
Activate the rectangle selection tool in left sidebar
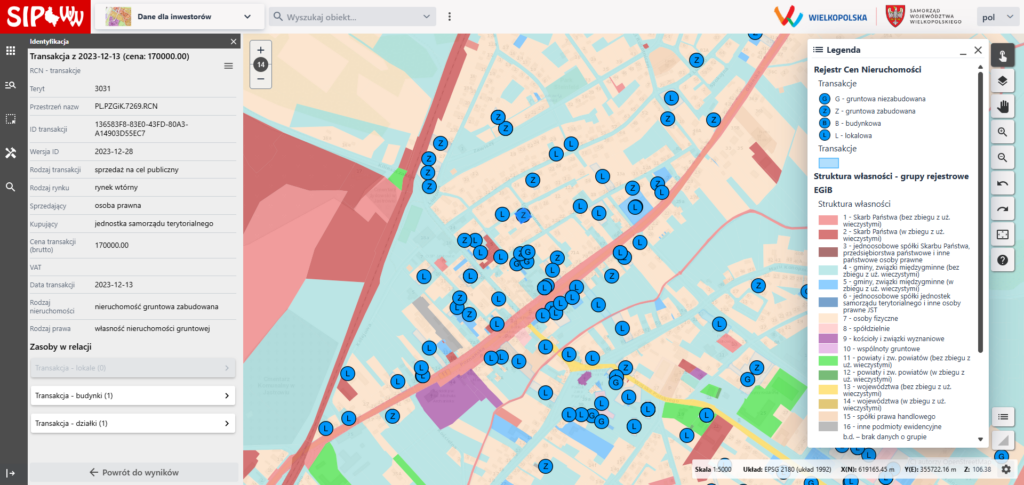[10, 119]
